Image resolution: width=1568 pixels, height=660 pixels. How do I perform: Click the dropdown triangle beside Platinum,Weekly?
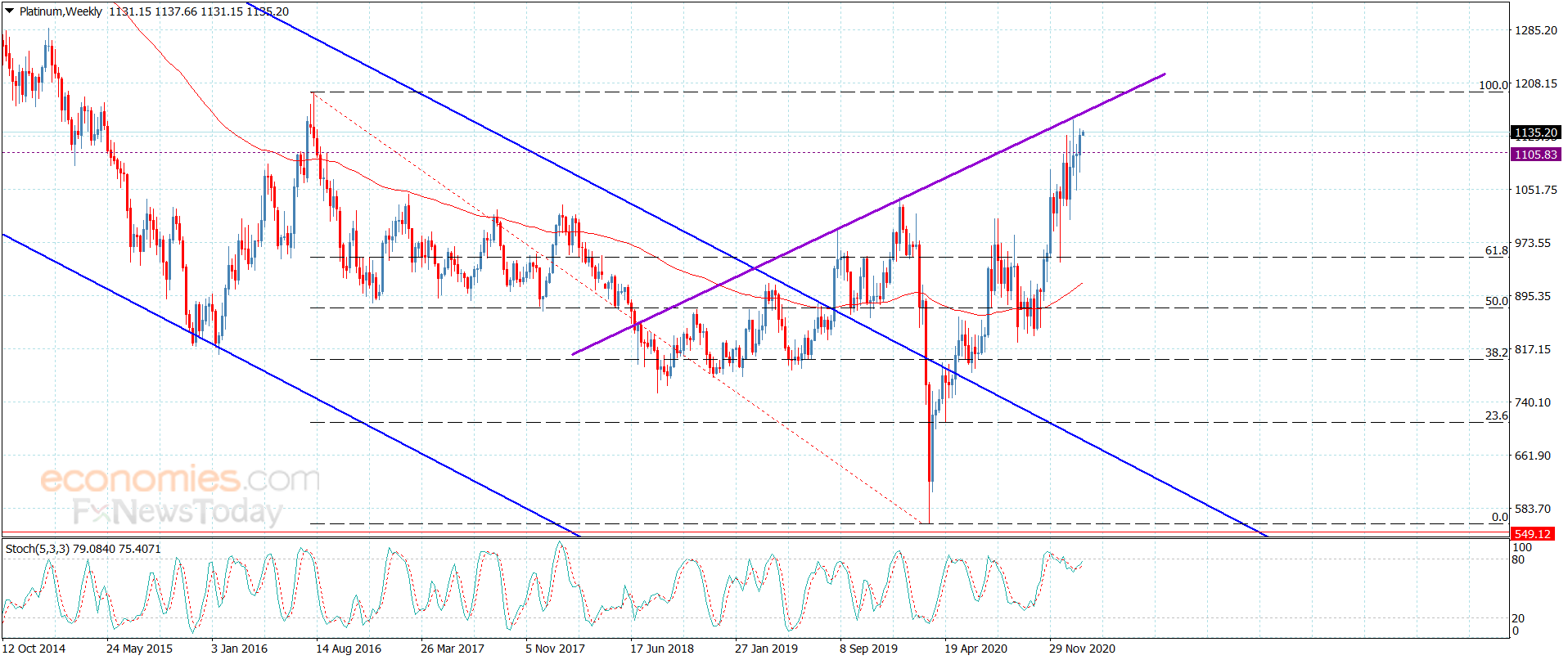pos(10,11)
